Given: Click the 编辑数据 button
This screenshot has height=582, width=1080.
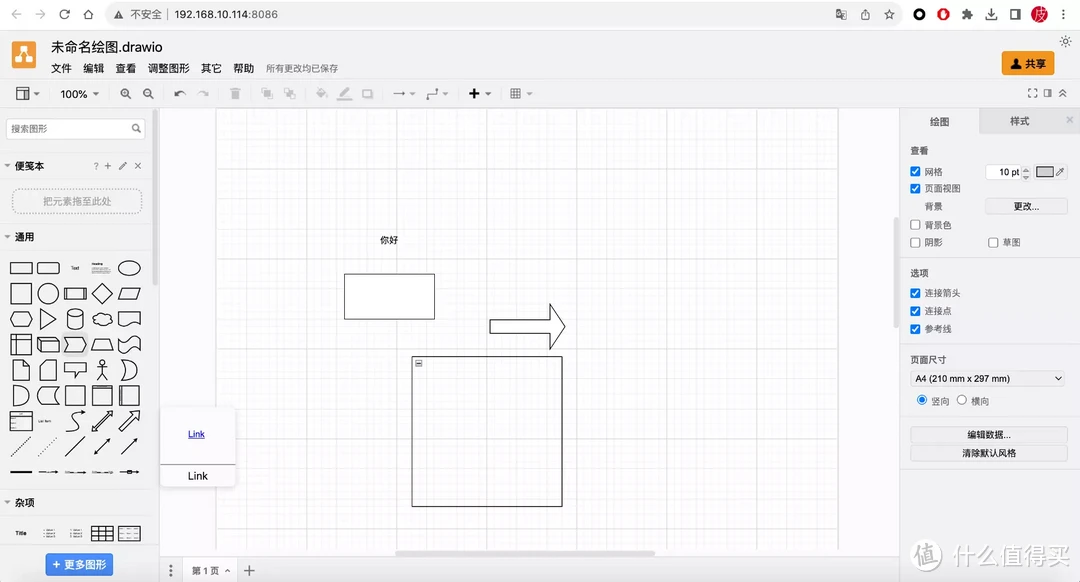Looking at the screenshot, I should coord(988,435).
